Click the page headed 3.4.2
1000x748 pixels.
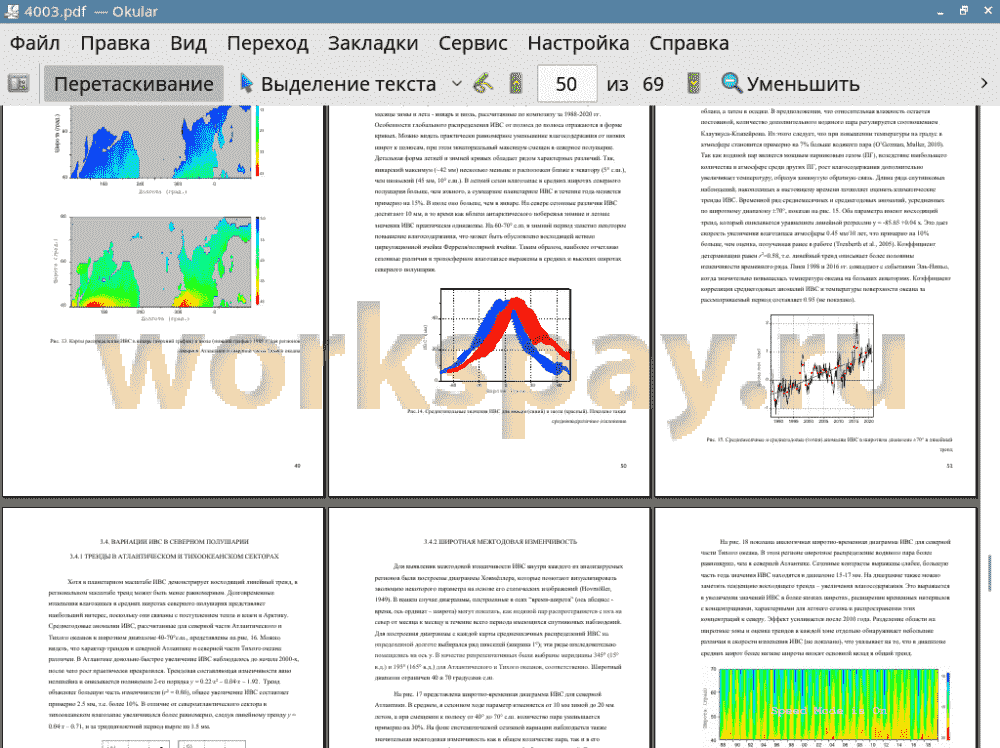point(489,628)
